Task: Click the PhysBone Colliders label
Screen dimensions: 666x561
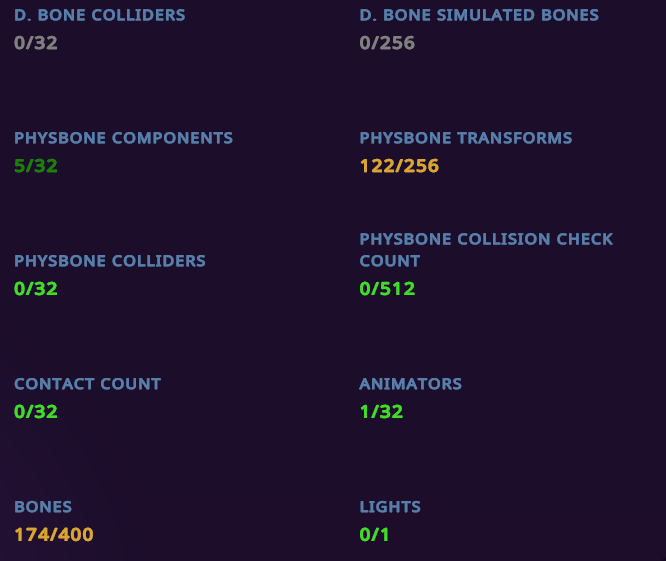Action: (109, 261)
